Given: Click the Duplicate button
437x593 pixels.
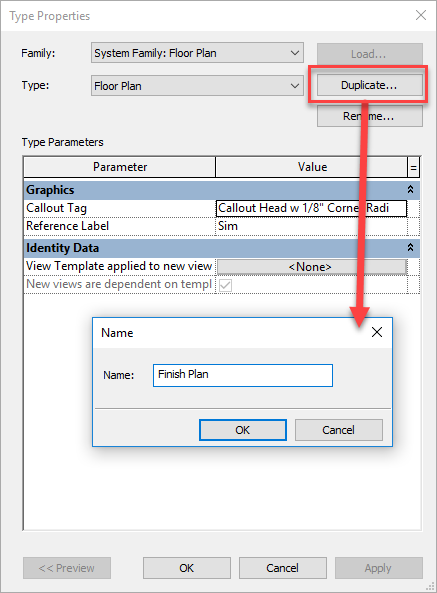Looking at the screenshot, I should 369,85.
